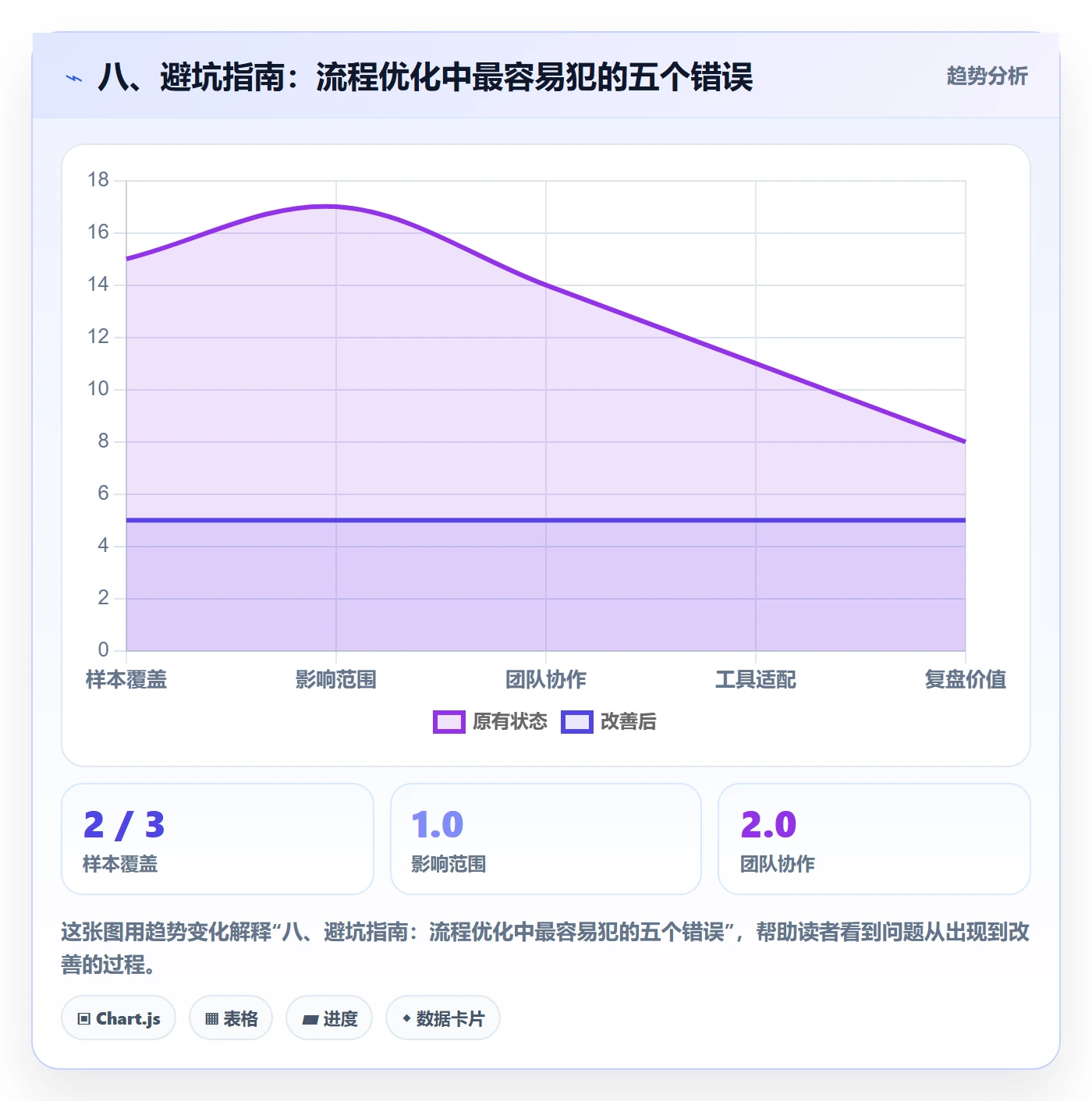Click the y-axis value 10
Image resolution: width=1092 pixels, height=1101 pixels.
pos(98,389)
